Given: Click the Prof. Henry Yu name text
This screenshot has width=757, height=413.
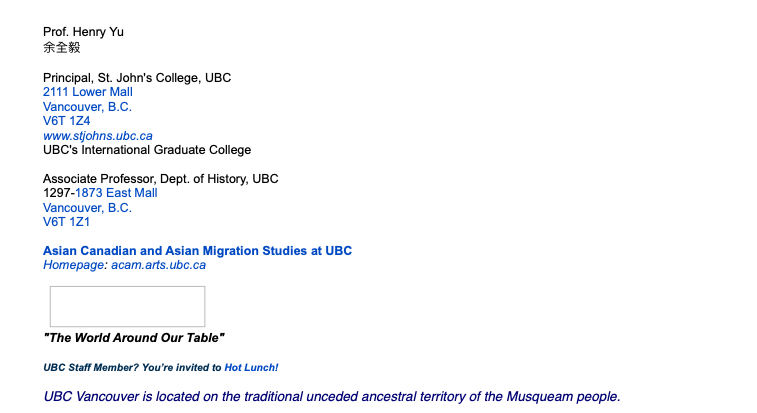Looking at the screenshot, I should pos(83,32).
